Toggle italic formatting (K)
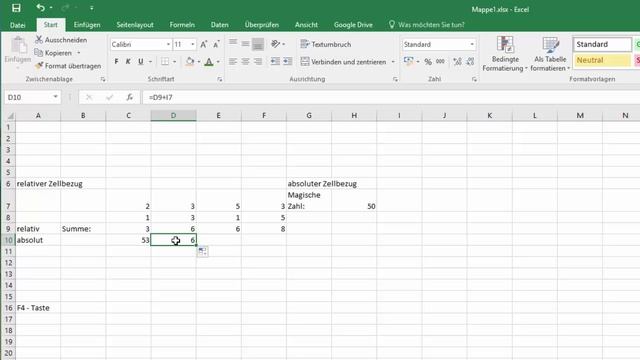This screenshot has height=360, width=640. coord(128,62)
